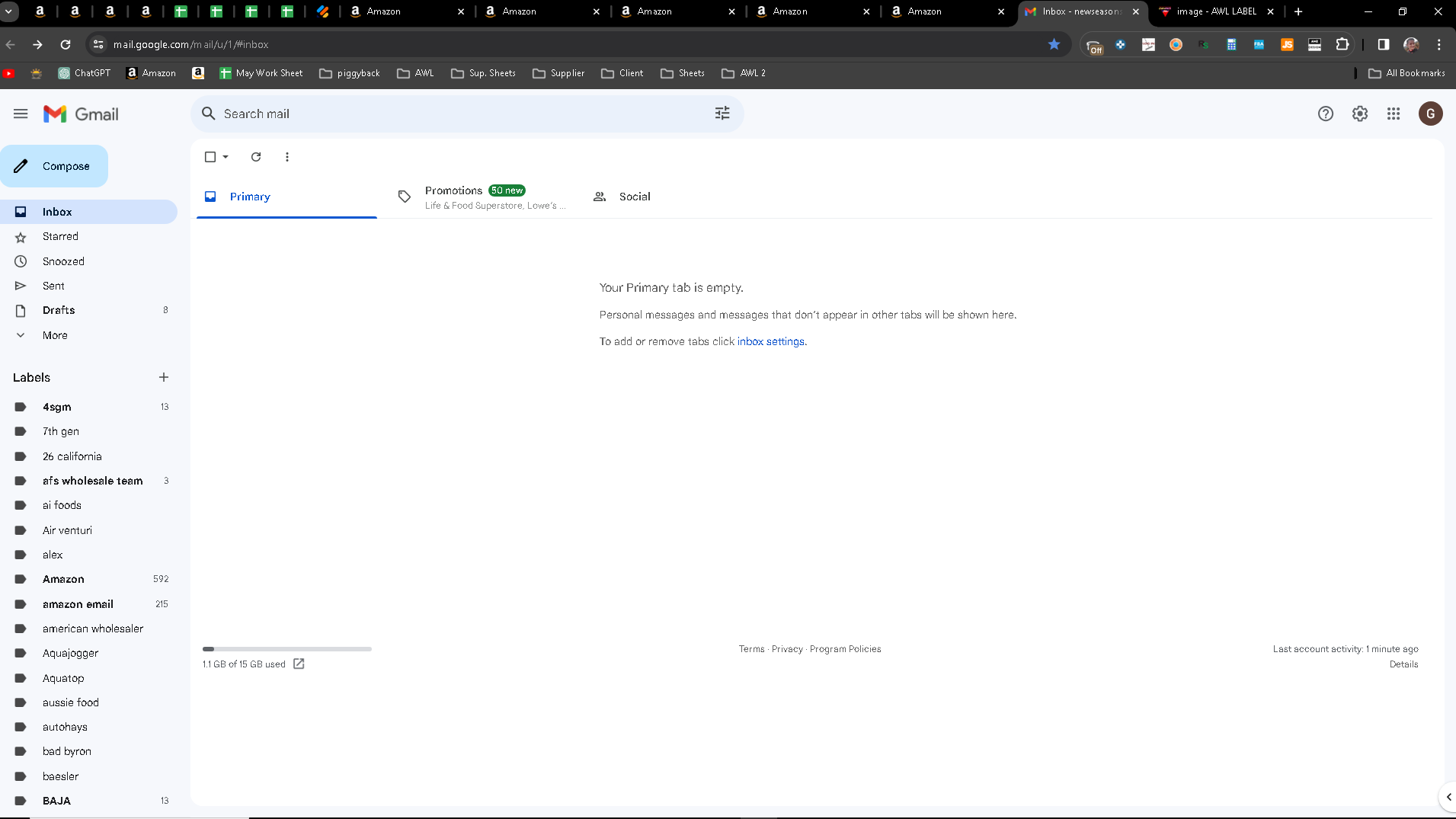Open storage management external link icon

coord(299,664)
